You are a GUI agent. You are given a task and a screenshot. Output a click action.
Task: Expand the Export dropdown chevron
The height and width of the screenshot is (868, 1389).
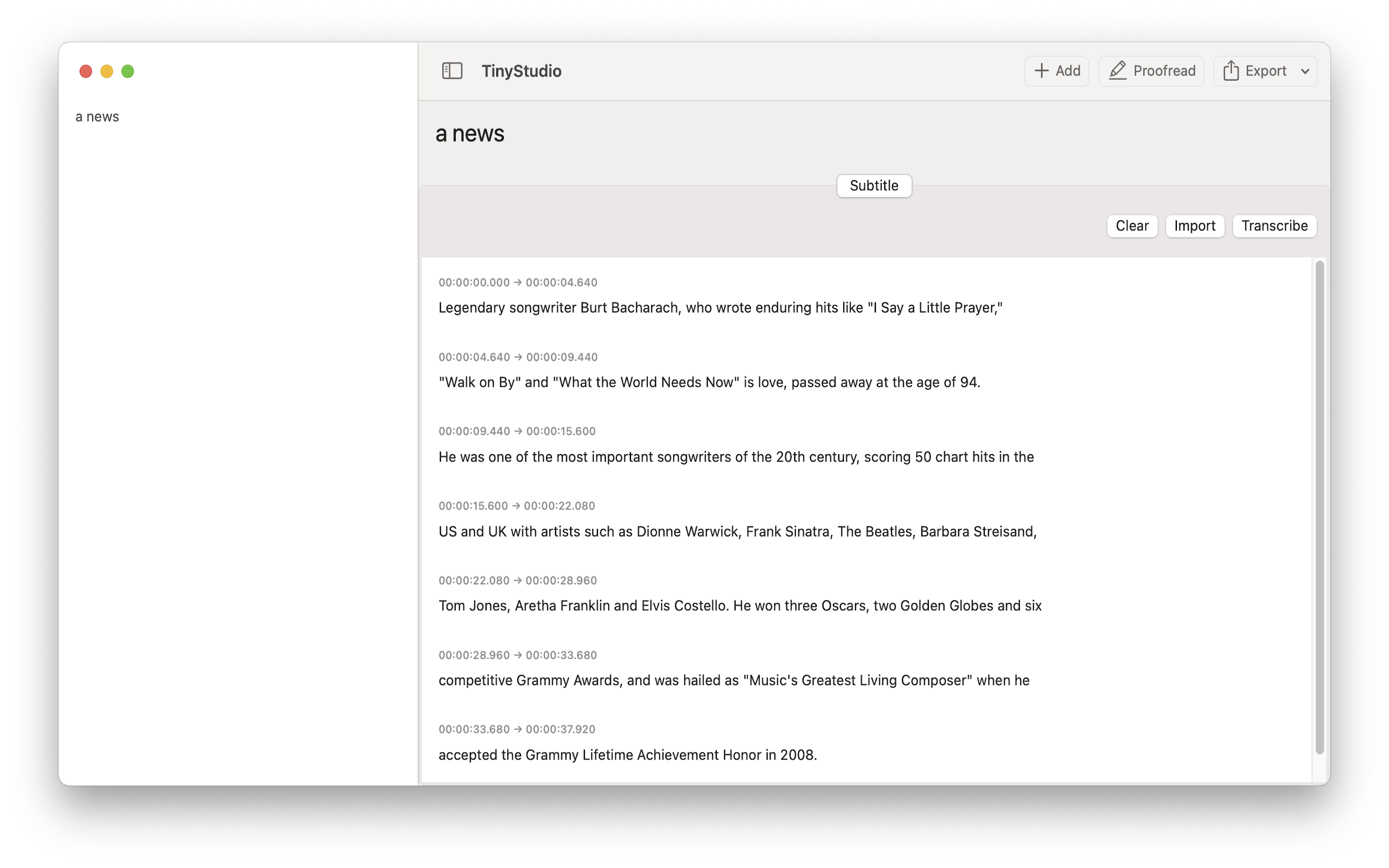[1304, 72]
